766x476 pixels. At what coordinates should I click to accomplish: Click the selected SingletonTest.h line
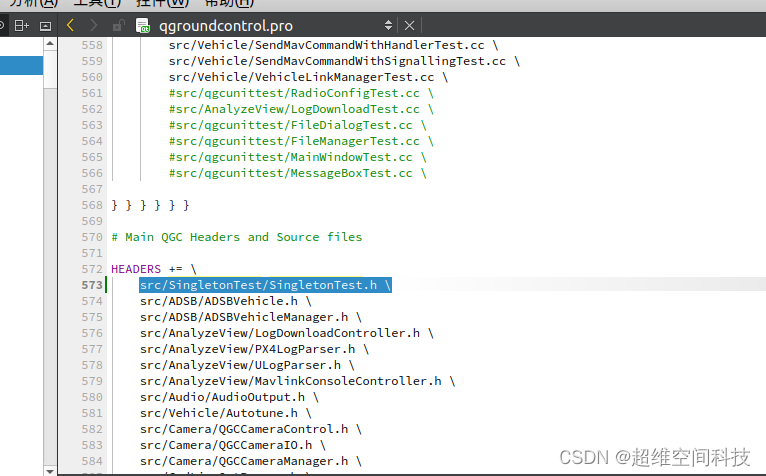coord(265,285)
